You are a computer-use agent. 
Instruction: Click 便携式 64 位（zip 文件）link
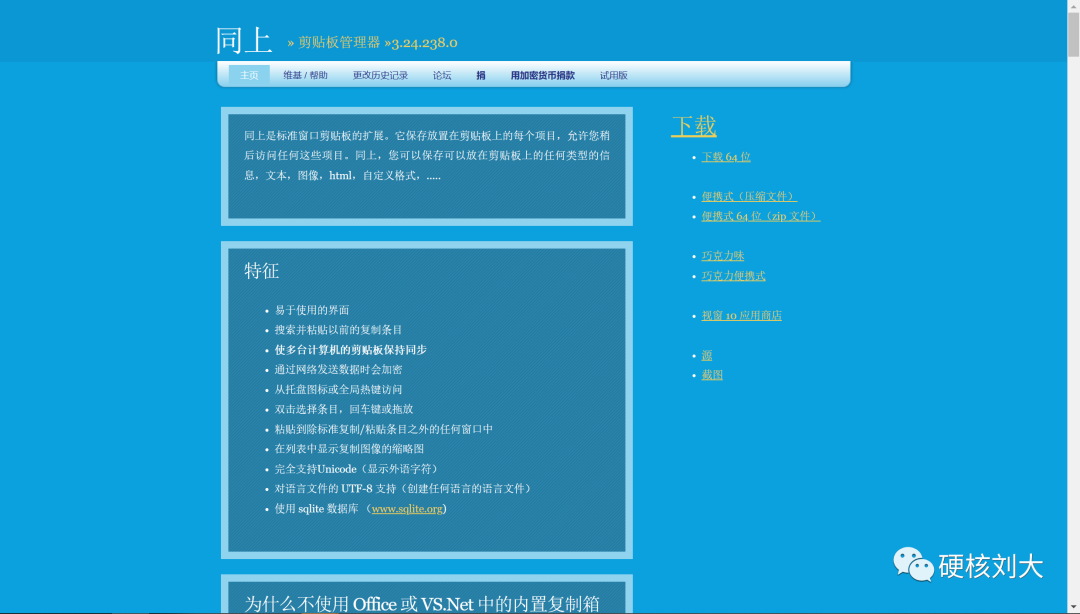760,216
